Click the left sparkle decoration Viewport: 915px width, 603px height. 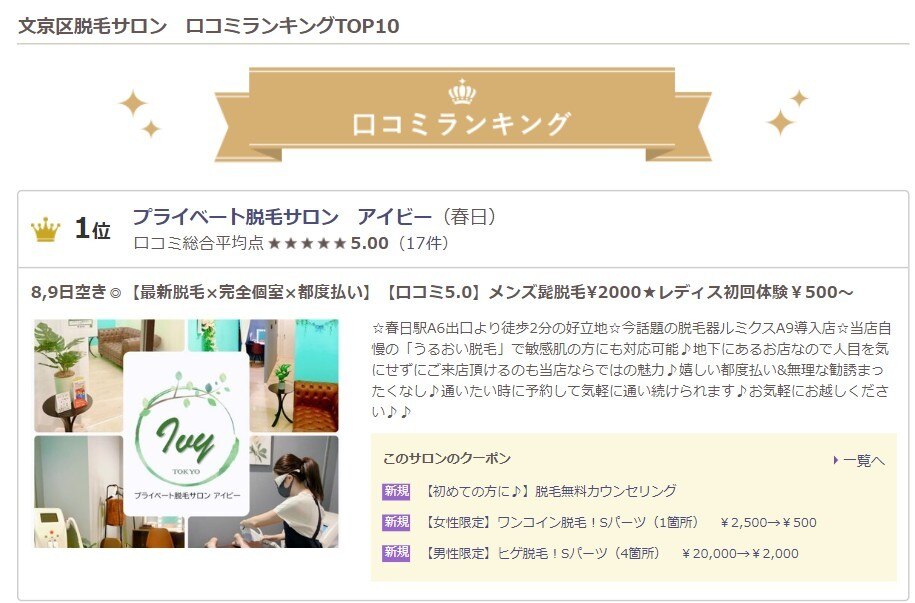click(x=139, y=113)
